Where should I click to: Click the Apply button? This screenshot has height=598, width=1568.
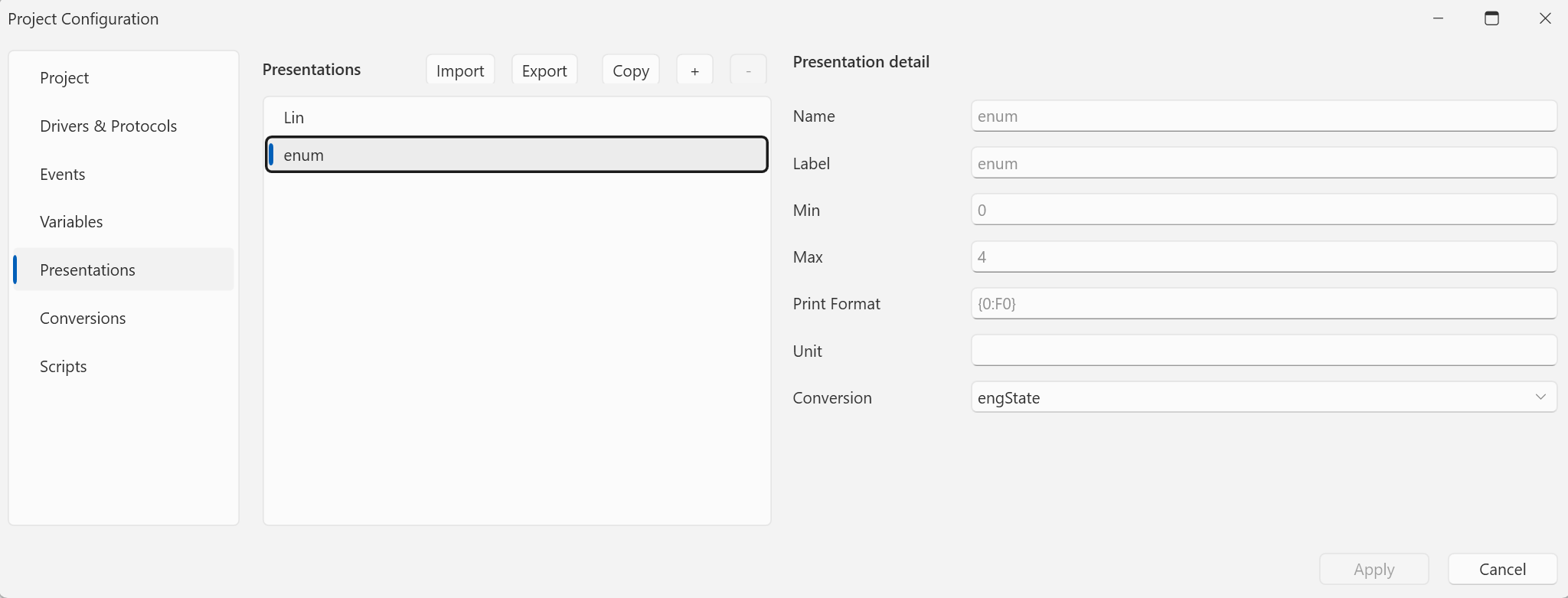1374,569
